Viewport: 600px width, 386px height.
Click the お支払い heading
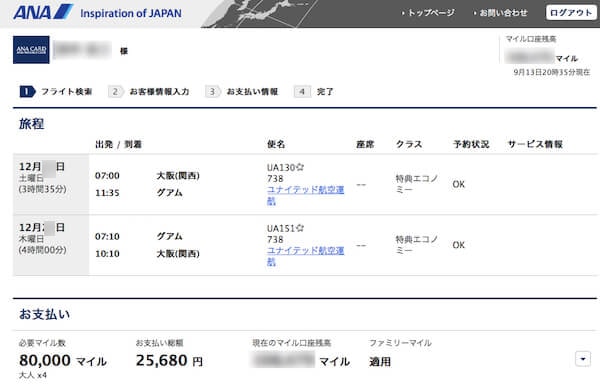point(44,314)
